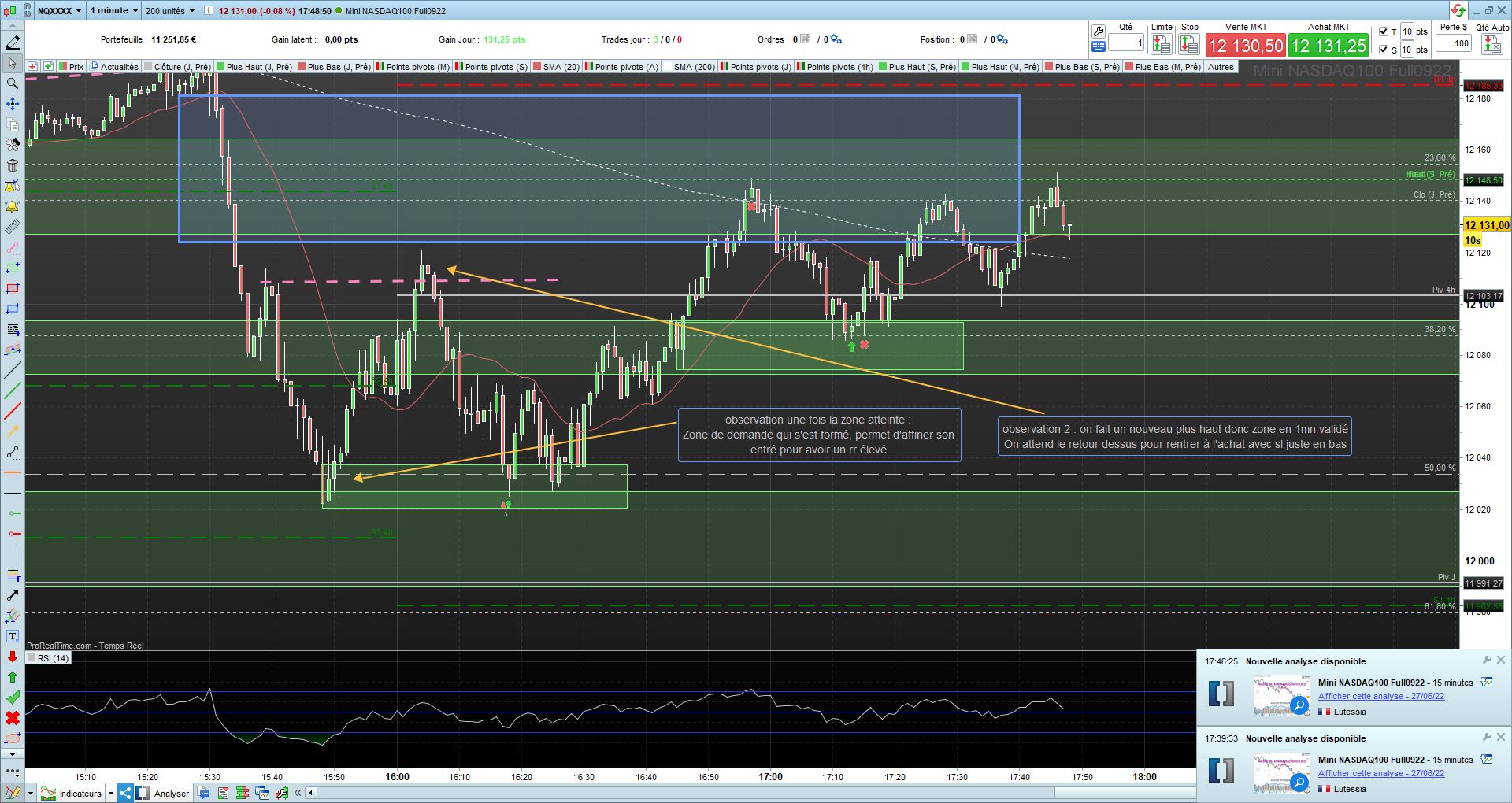The height and width of the screenshot is (803, 1512).
Task: Select the red trend line tool
Action: (x=13, y=411)
